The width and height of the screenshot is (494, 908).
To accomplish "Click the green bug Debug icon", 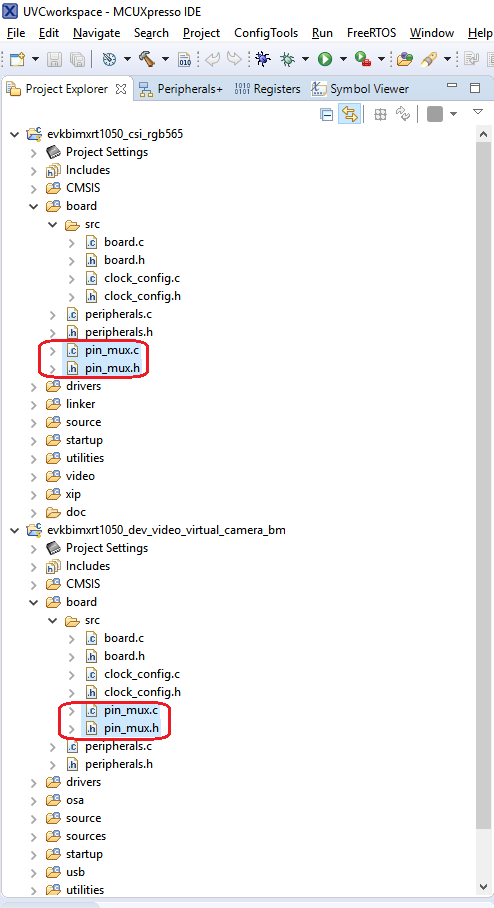I will (287, 58).
